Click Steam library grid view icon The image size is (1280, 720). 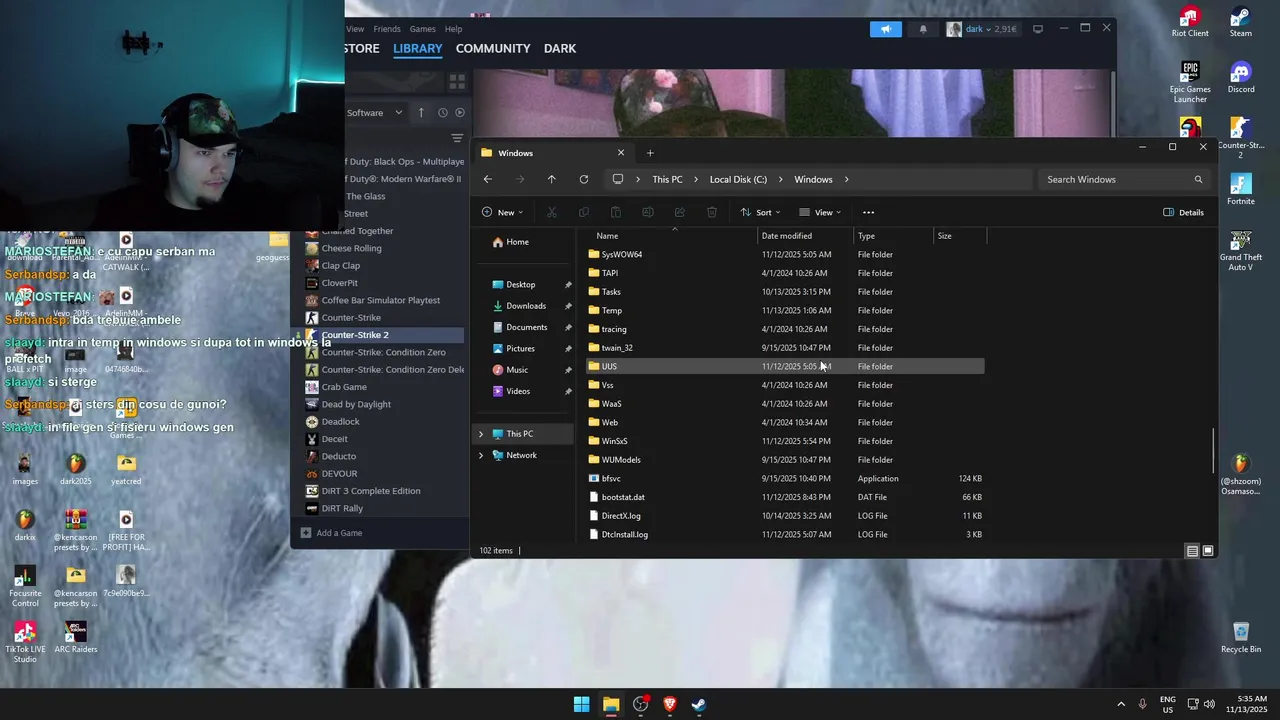457,81
